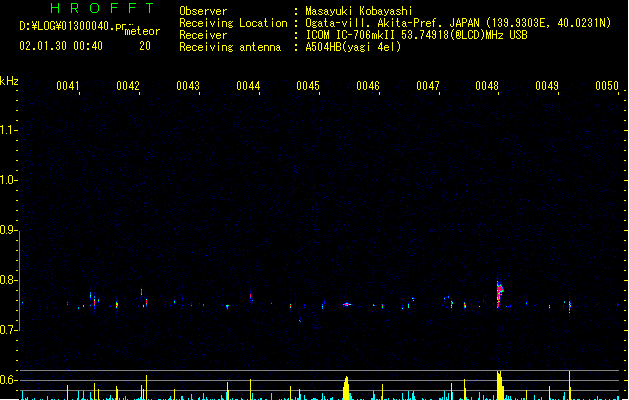Click the 0.9 kHz axis label

coord(8,230)
